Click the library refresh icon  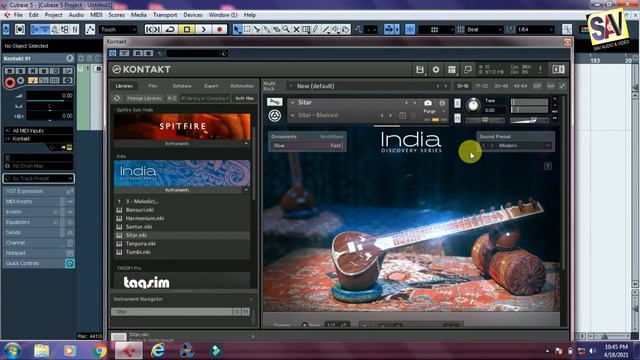pos(117,98)
